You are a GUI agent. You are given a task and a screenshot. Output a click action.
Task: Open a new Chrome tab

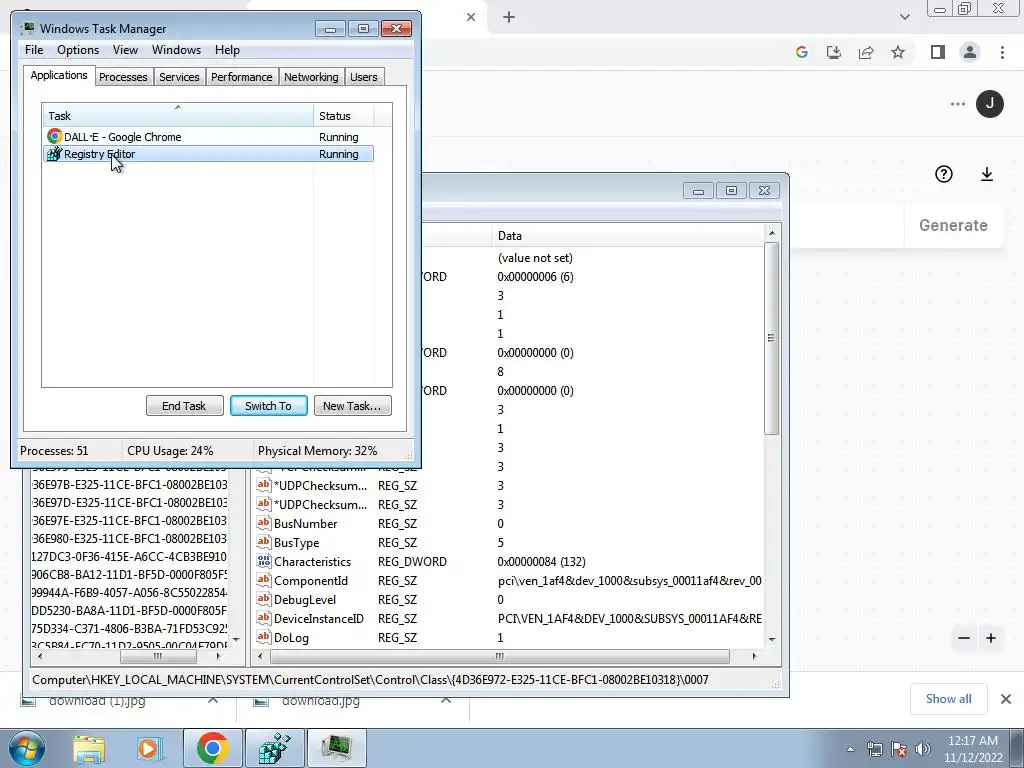[x=509, y=17]
